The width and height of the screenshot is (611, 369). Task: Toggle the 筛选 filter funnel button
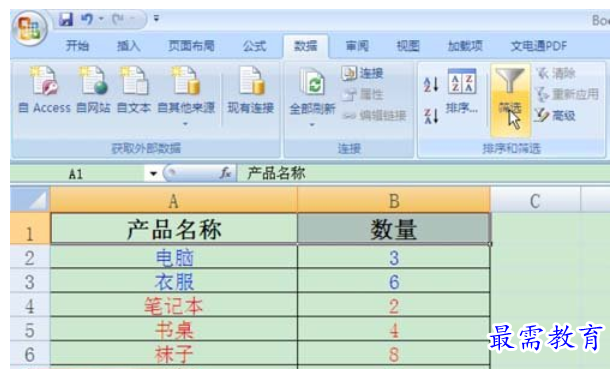click(510, 101)
